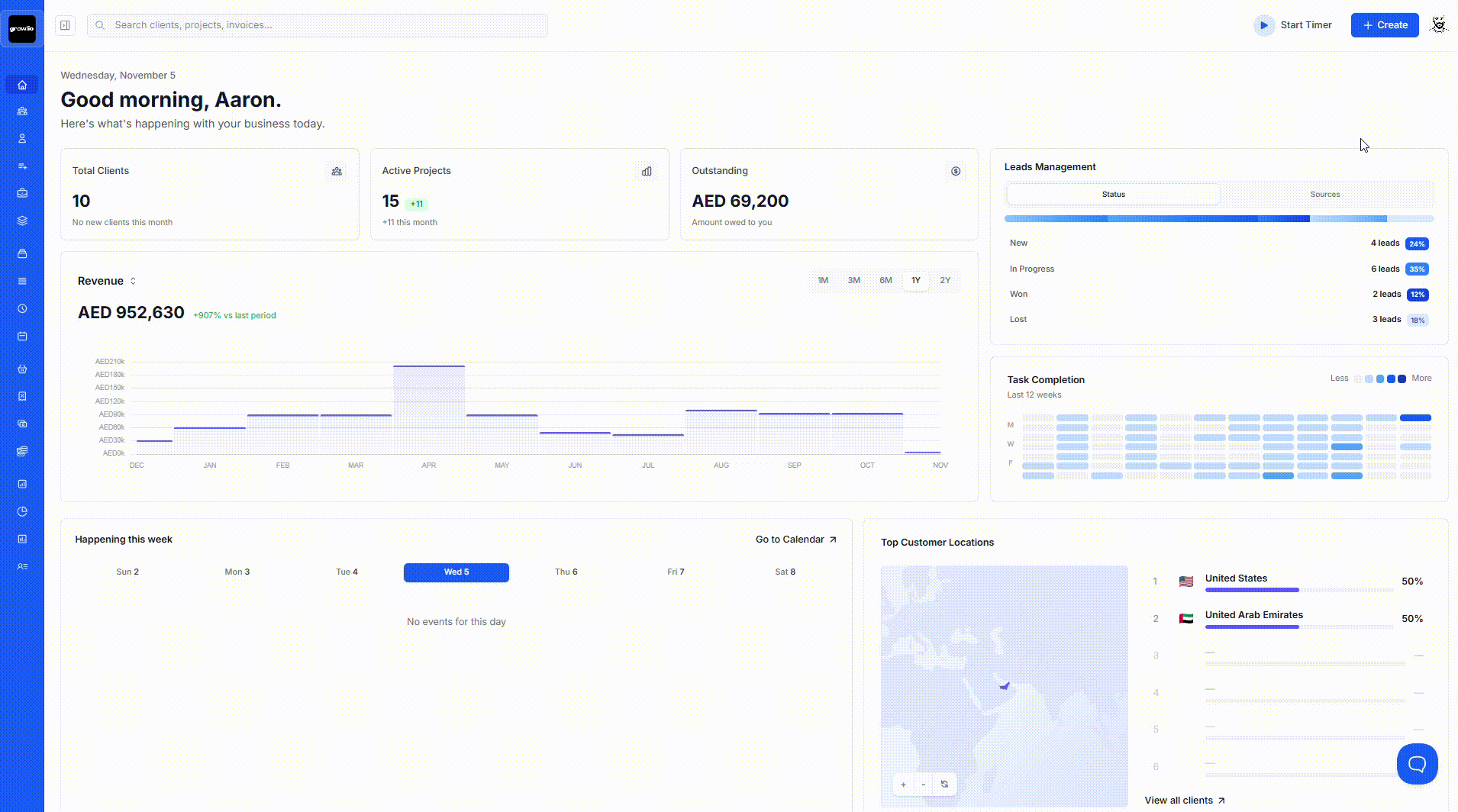Open the clock icon in the sidebar
Screen dimensions: 1458x812
click(22, 309)
